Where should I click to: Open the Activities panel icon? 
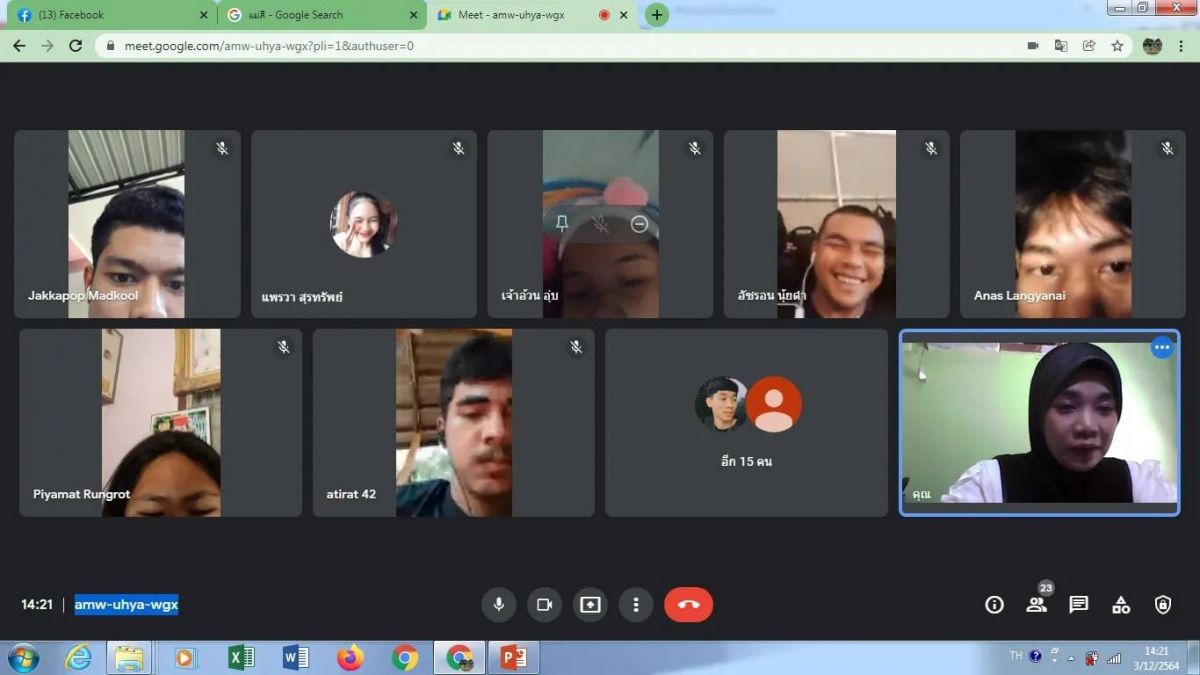click(x=1121, y=605)
